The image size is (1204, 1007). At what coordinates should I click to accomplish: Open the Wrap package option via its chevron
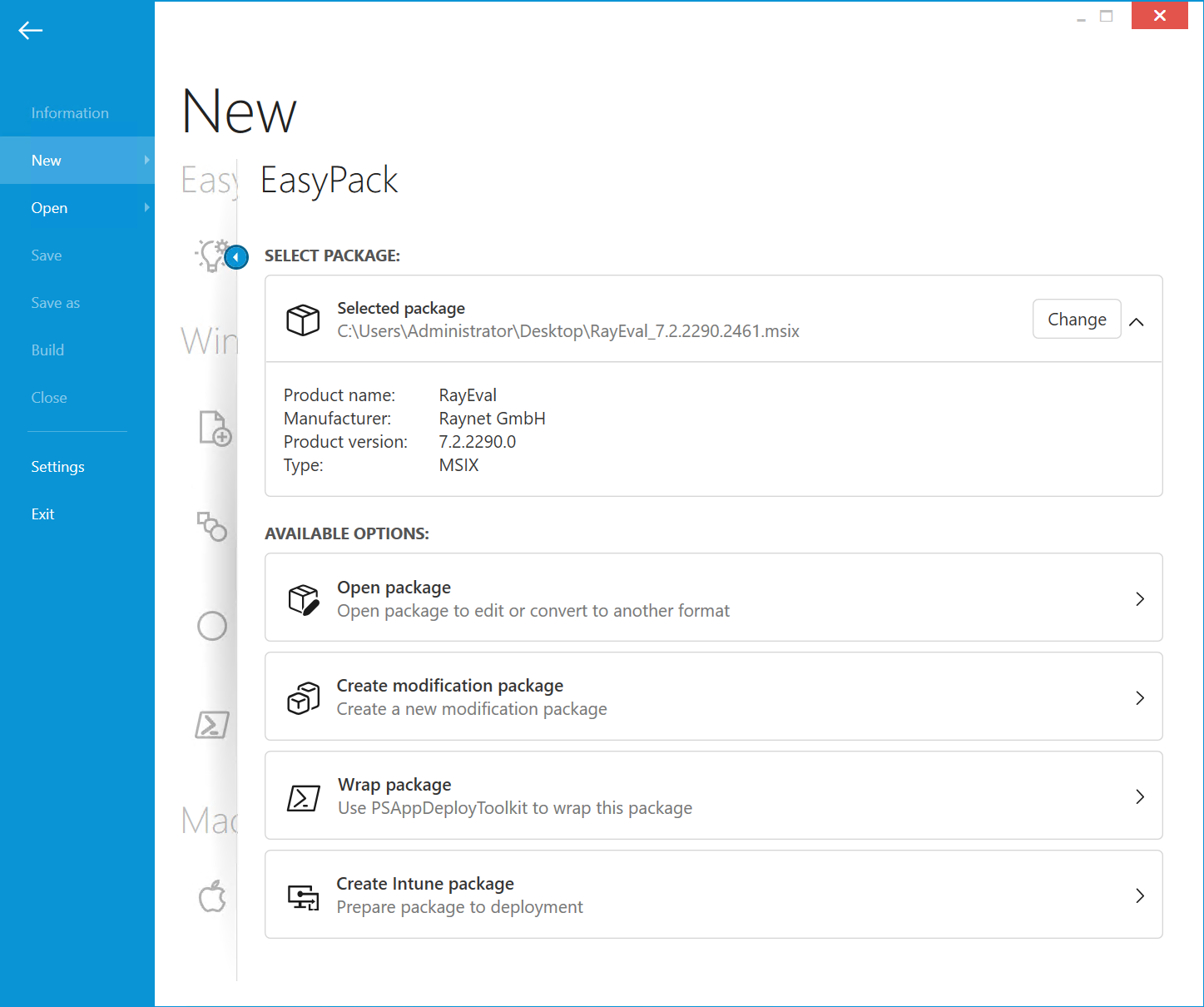point(1139,796)
